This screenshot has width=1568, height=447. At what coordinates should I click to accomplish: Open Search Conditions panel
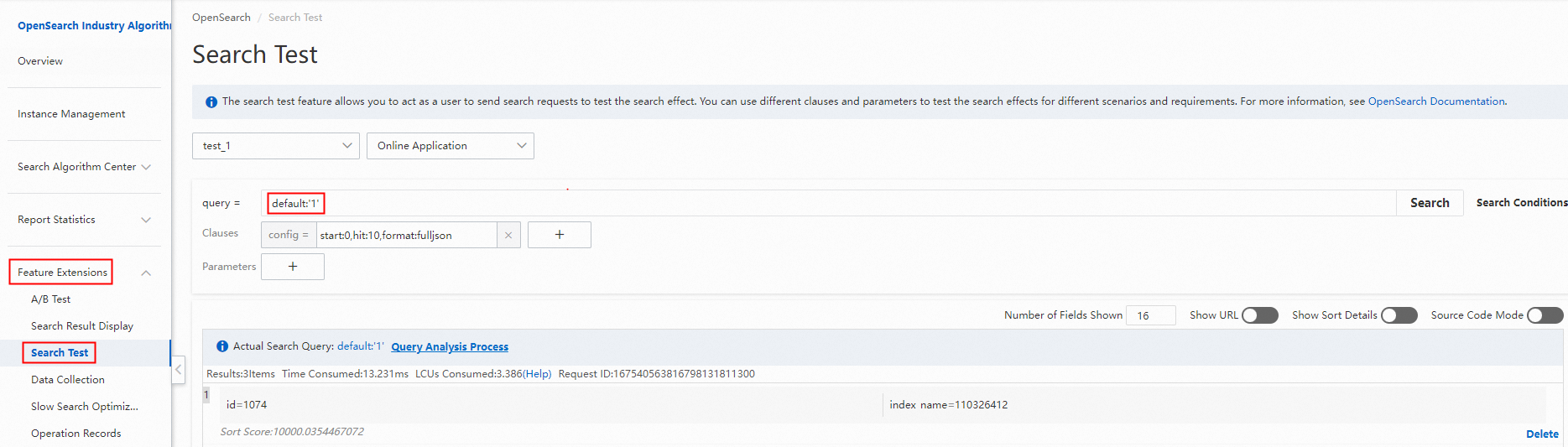(1521, 203)
